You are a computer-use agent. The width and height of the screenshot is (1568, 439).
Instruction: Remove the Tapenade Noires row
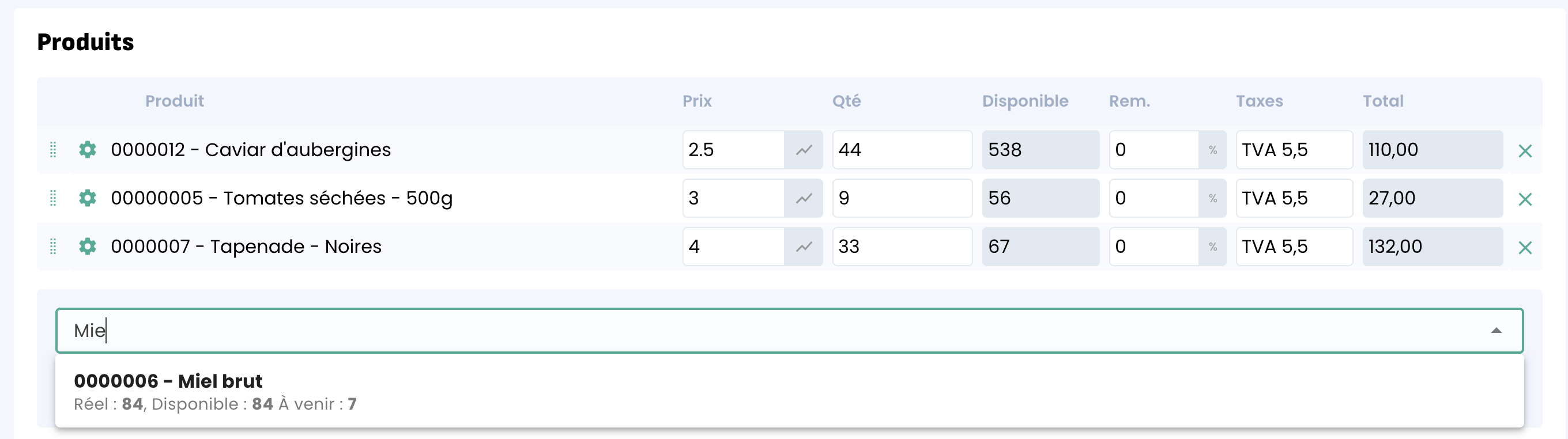coord(1524,248)
